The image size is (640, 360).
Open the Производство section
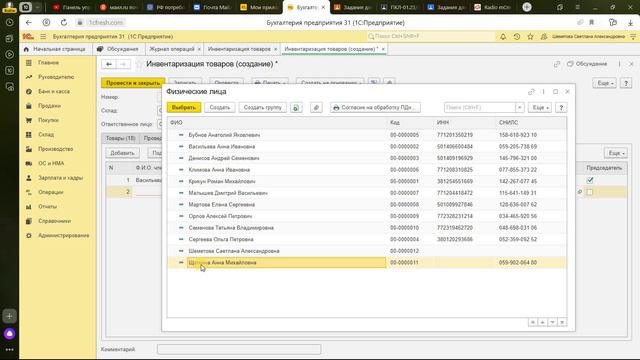point(55,149)
